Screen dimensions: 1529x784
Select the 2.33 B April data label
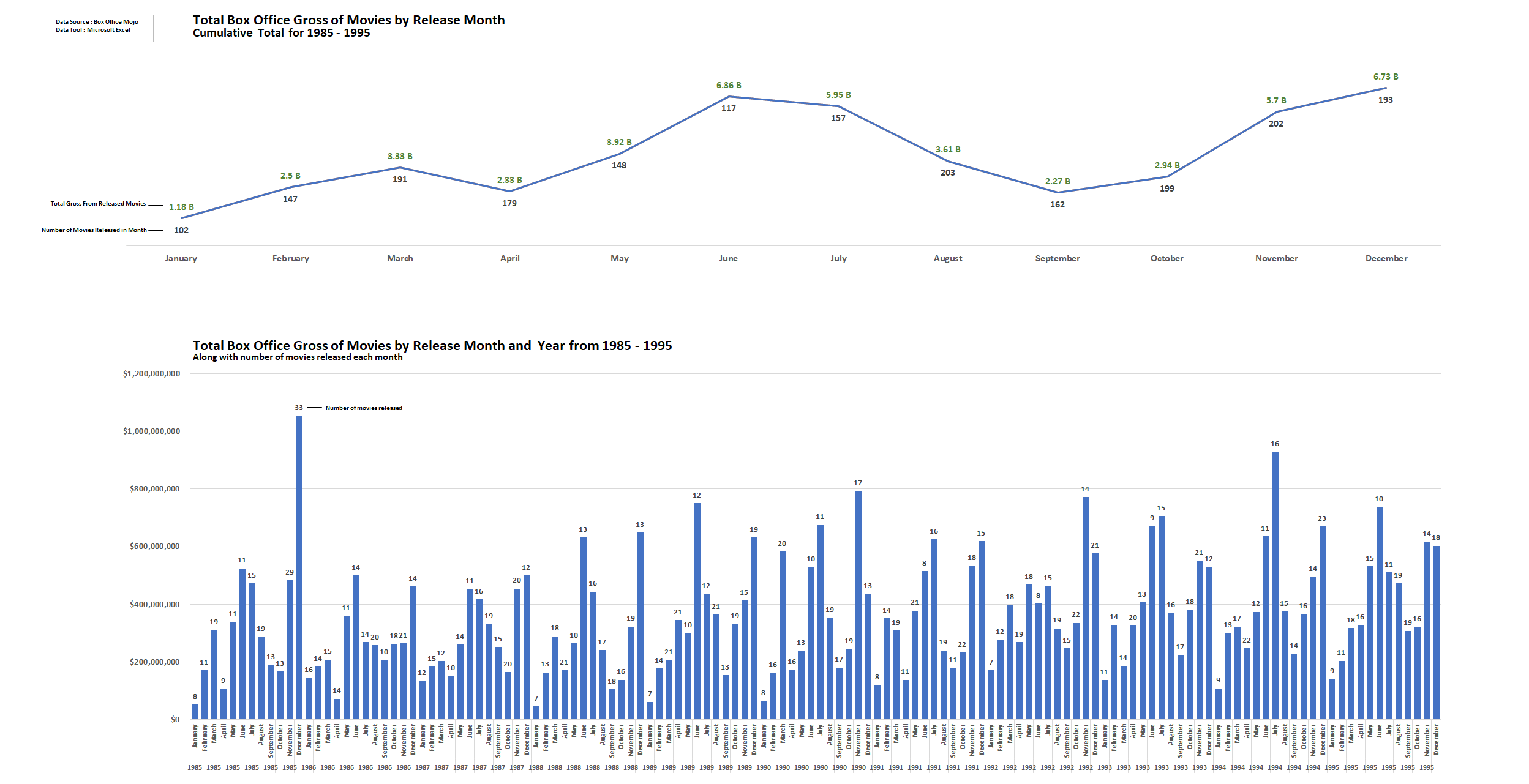click(x=509, y=181)
